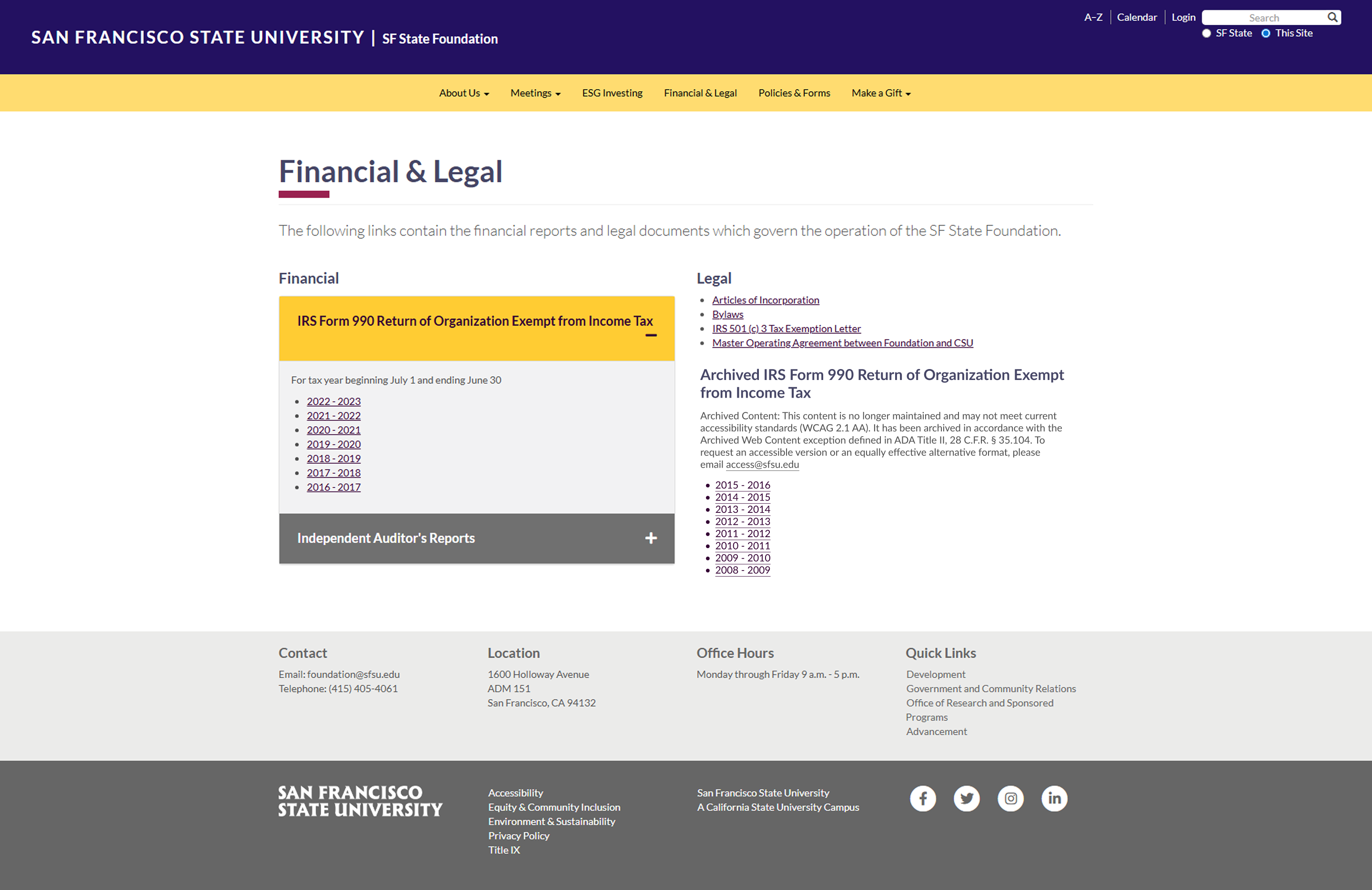The height and width of the screenshot is (890, 1372).
Task: Click the search magnifier icon
Action: 1332,17
